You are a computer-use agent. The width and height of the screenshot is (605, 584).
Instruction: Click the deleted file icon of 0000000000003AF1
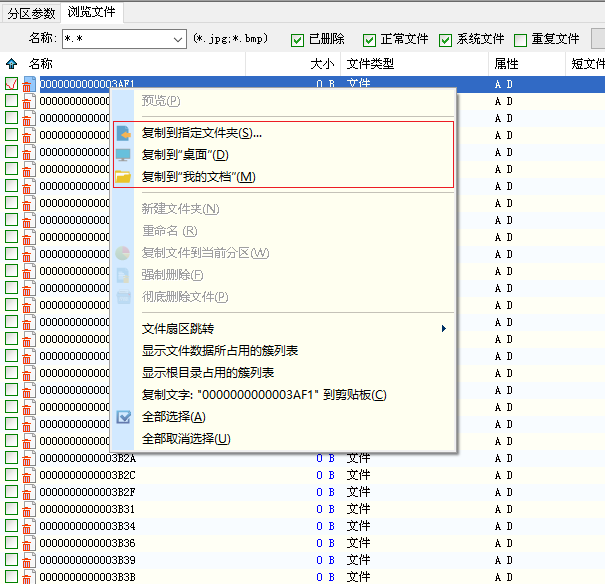tap(29, 84)
